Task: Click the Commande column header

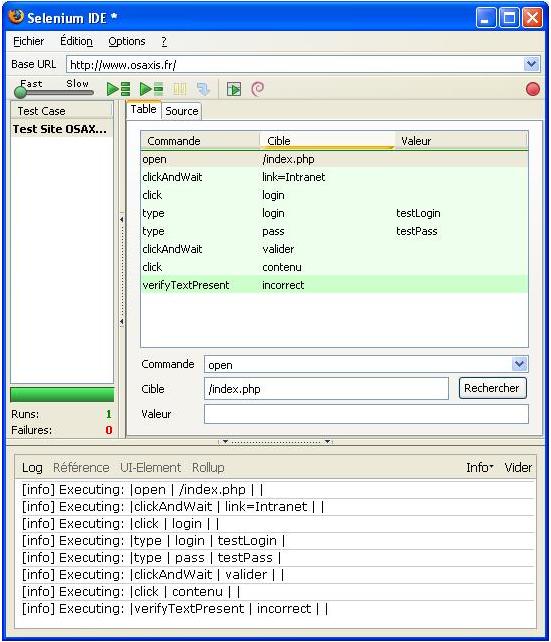Action: [200, 141]
